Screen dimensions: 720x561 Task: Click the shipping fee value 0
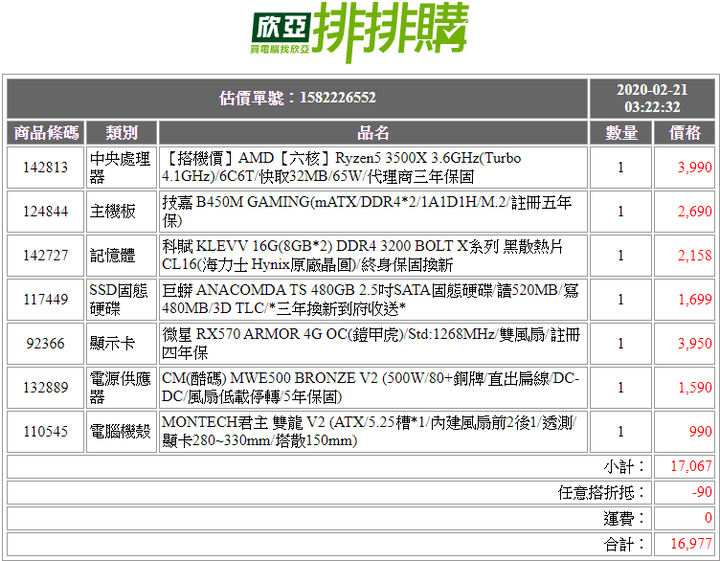pos(708,518)
